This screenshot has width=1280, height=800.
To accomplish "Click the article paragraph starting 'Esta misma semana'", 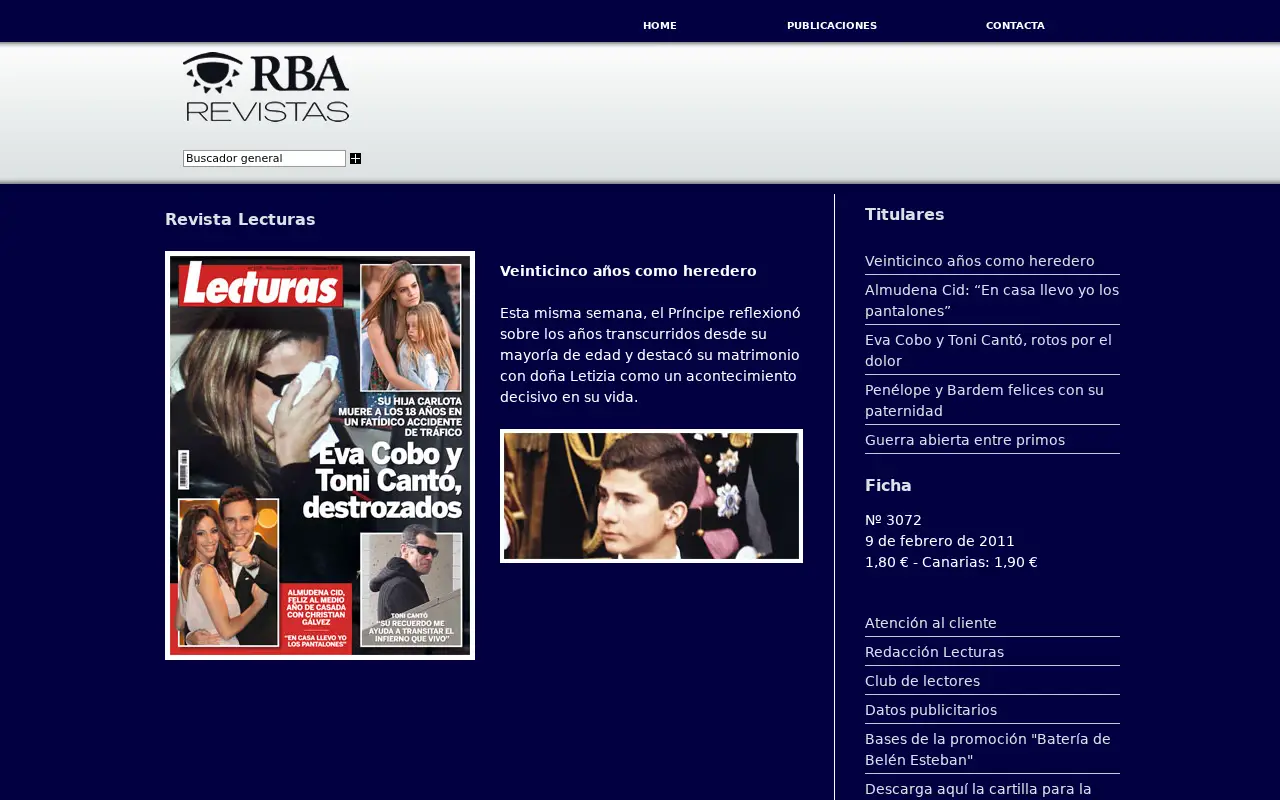I will point(651,355).
